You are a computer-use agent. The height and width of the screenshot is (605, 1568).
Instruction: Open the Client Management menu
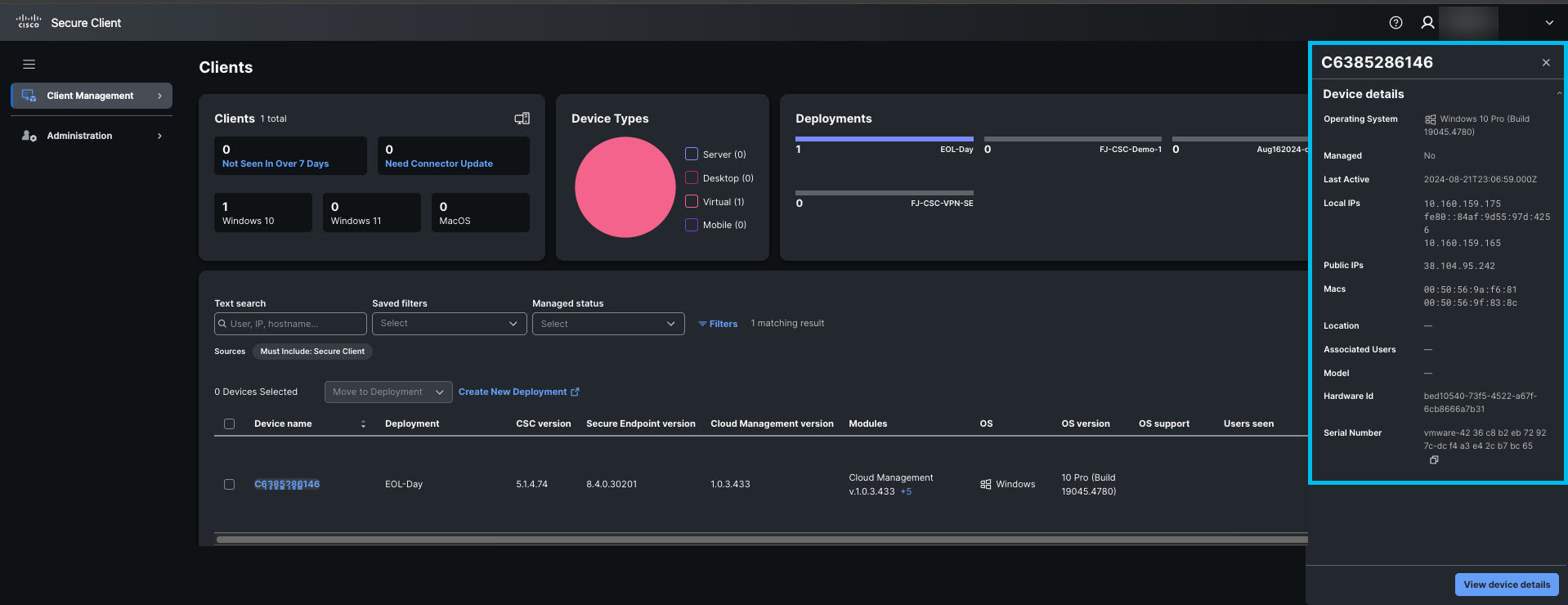tap(92, 96)
